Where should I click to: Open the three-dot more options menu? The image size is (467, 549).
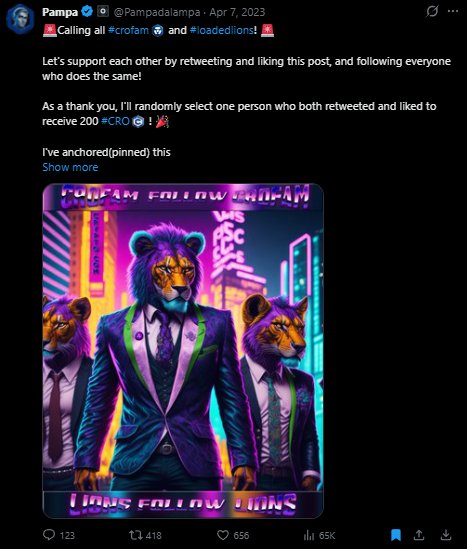coord(453,11)
